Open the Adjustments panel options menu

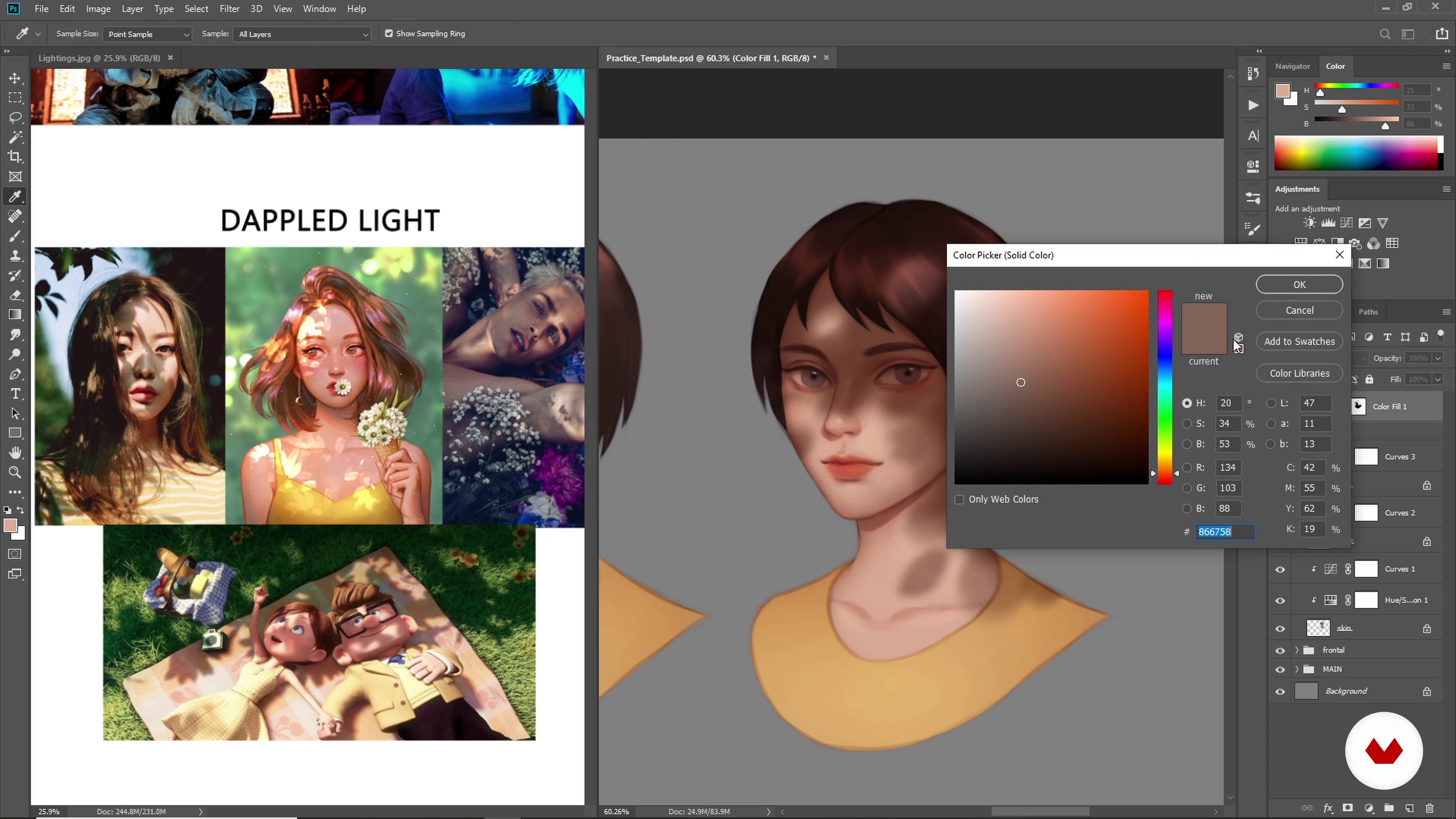(x=1446, y=189)
